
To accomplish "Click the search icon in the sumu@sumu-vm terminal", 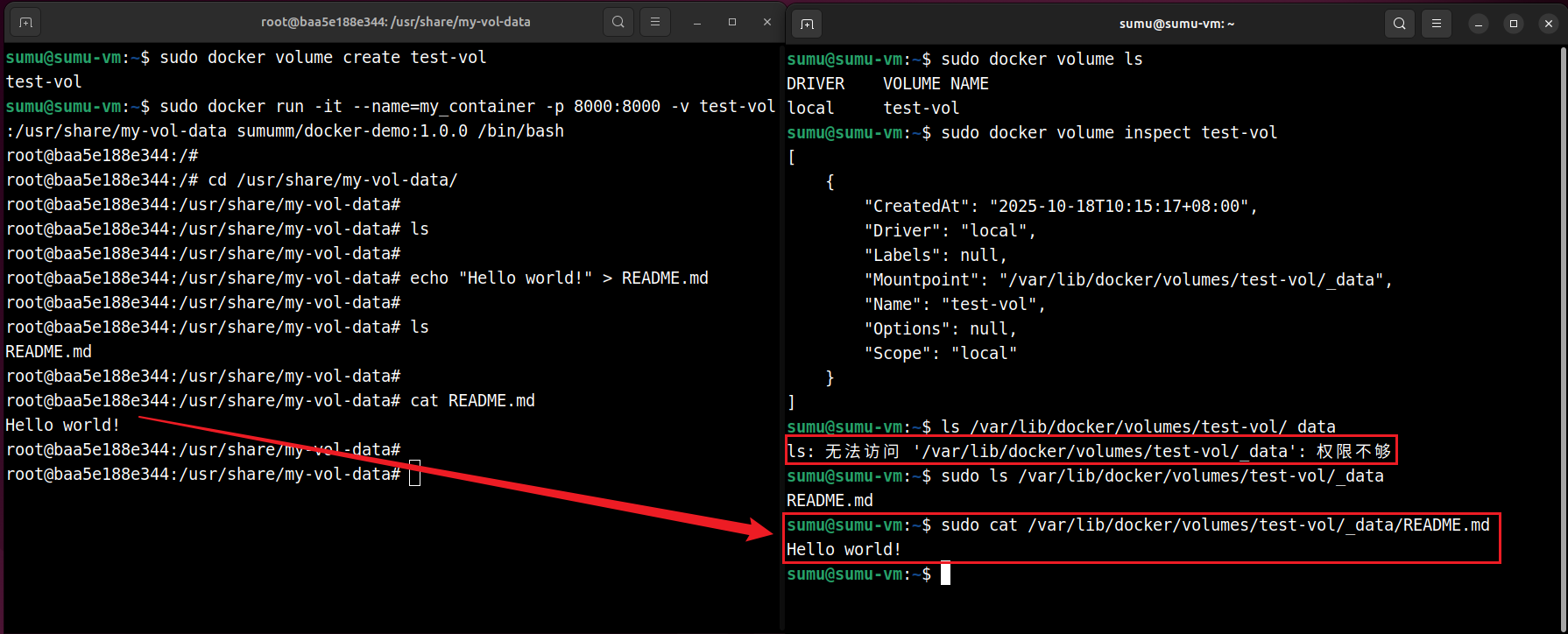I will 1400,24.
